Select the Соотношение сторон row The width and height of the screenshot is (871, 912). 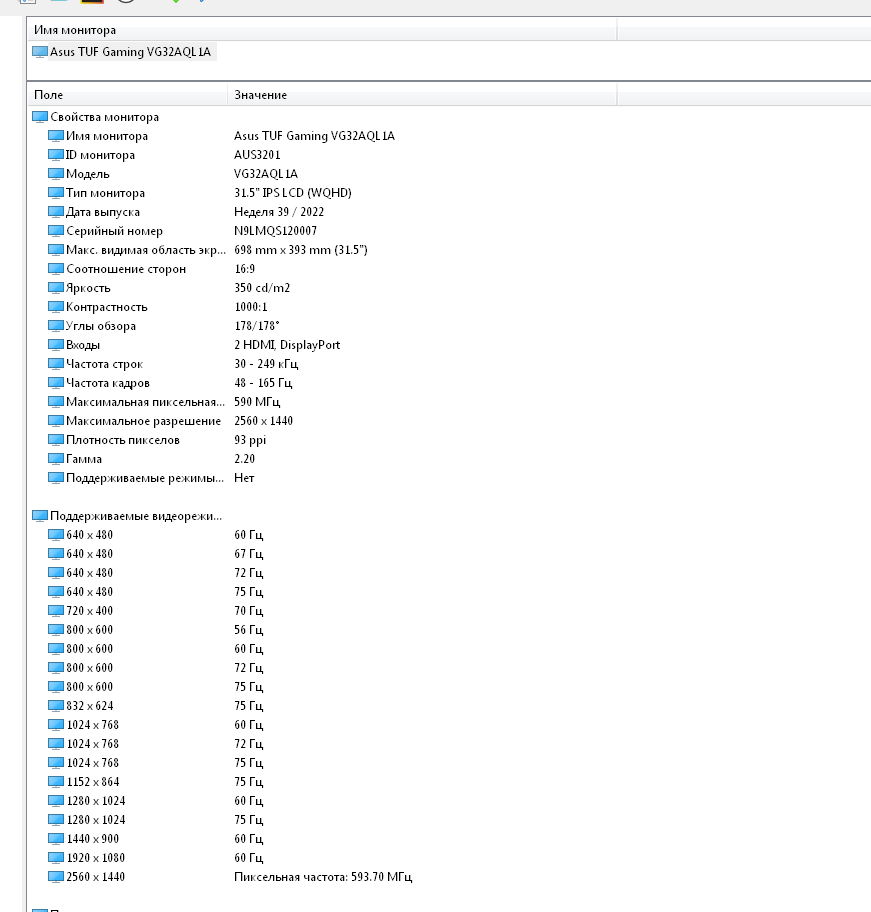click(125, 269)
